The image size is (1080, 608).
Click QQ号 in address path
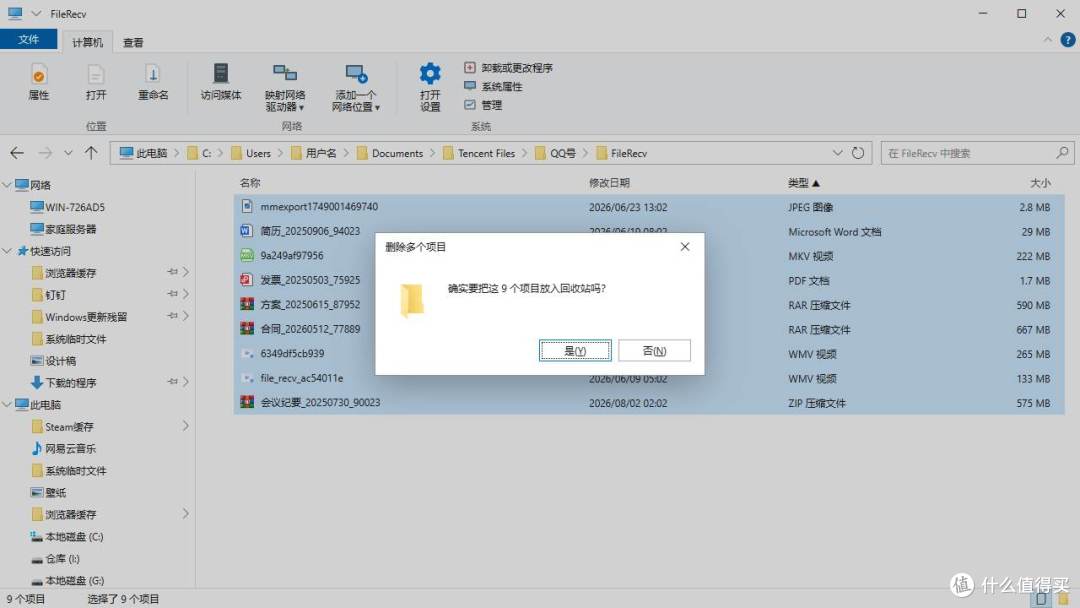coord(563,153)
